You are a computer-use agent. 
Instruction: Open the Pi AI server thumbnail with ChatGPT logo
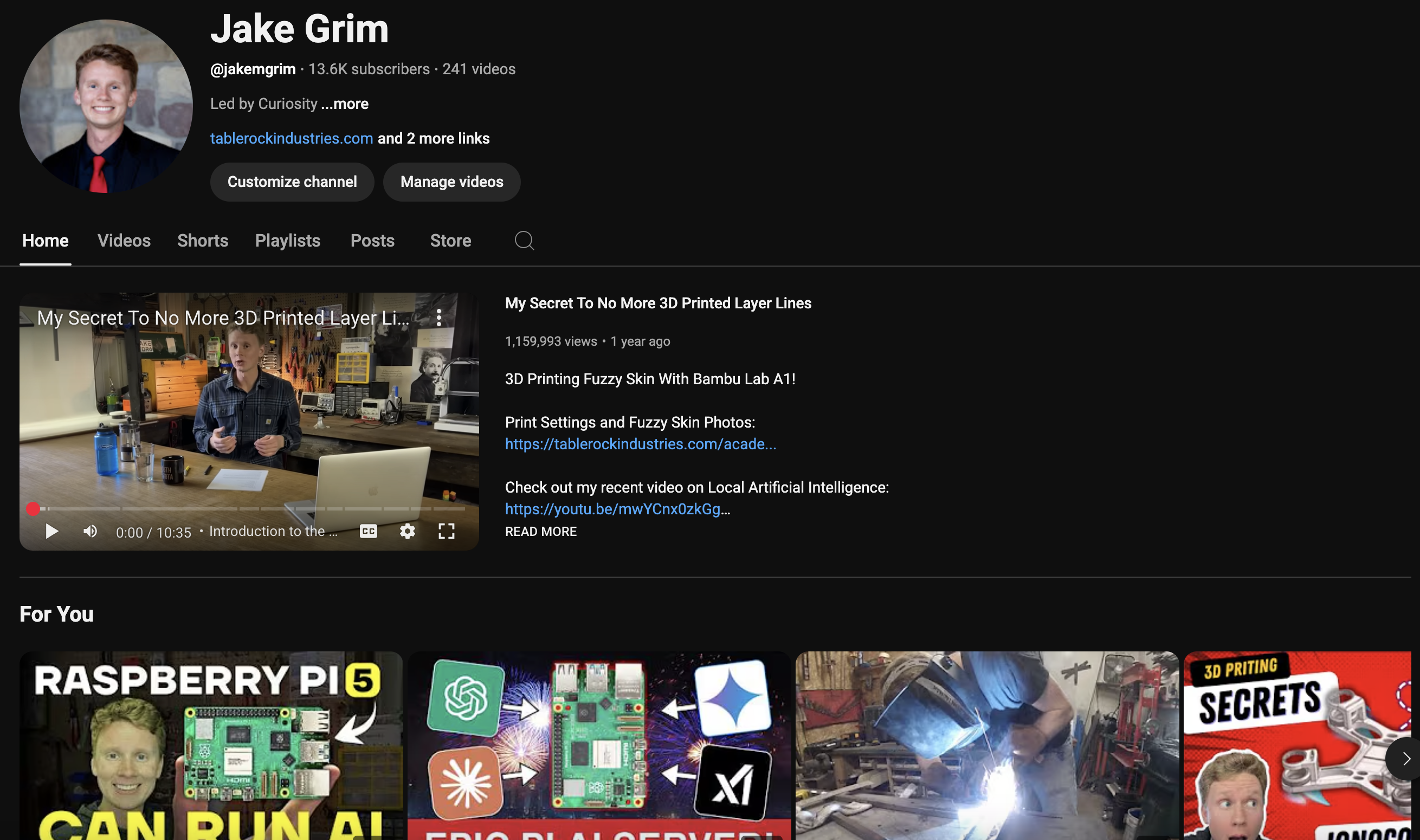599,746
